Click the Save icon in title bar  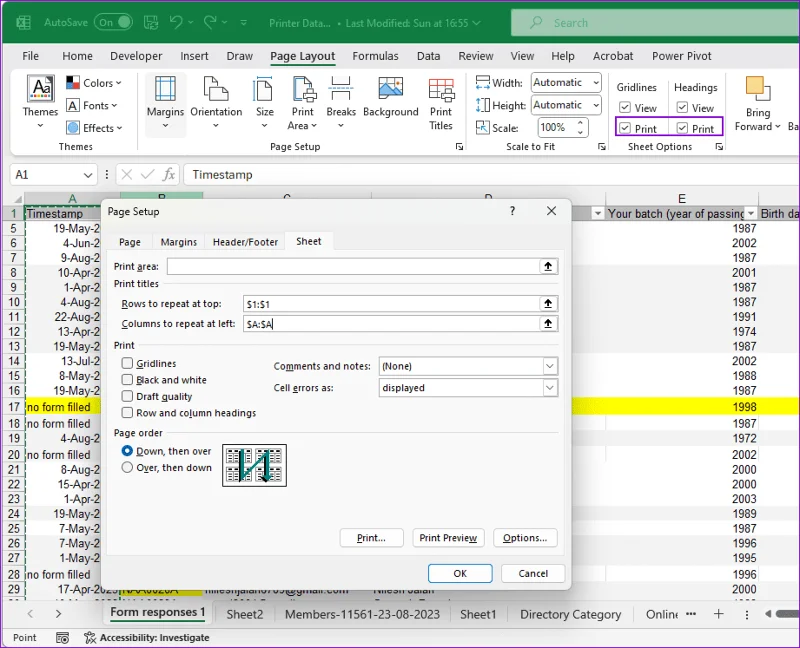(x=151, y=22)
